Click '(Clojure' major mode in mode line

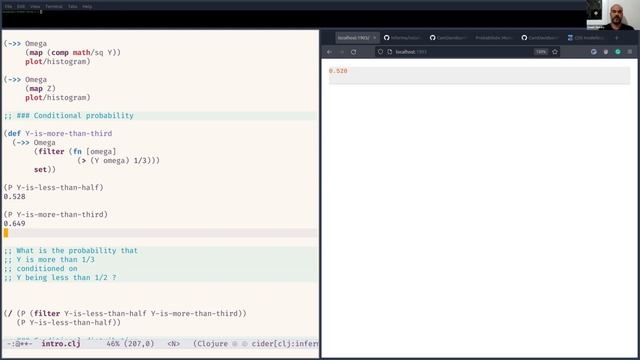coord(210,344)
